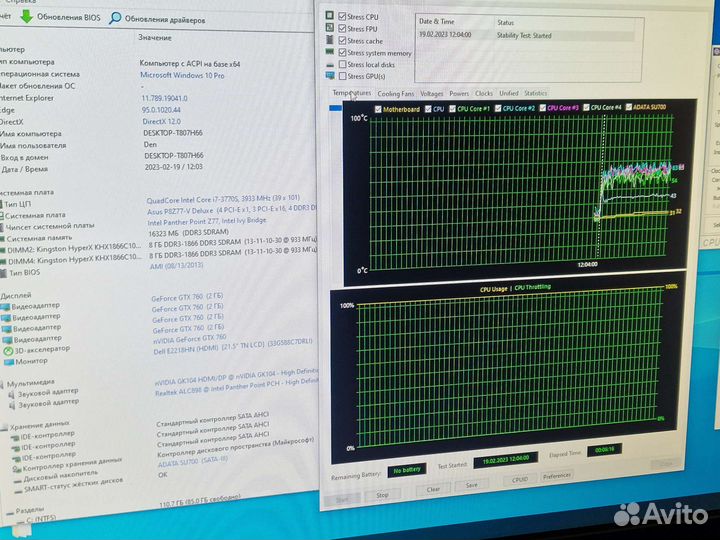
Task: Open the Dell E2218HN monitor link
Action: pyautogui.click(x=233, y=347)
